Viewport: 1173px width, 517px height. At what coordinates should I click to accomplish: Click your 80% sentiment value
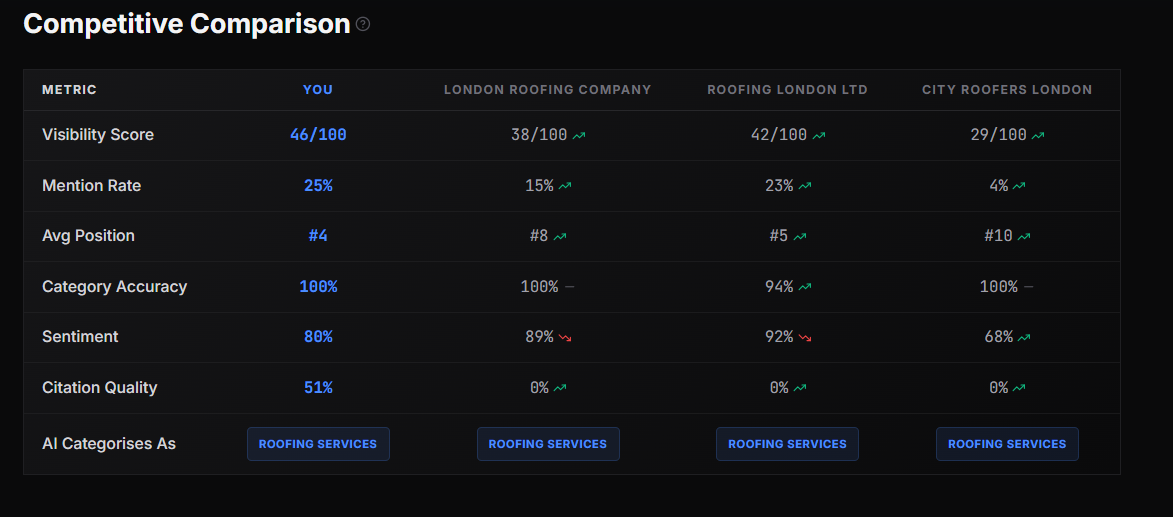(318, 337)
